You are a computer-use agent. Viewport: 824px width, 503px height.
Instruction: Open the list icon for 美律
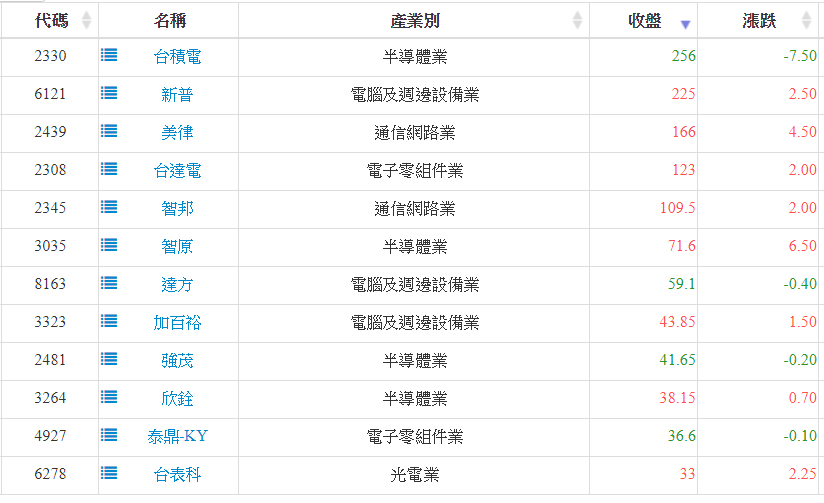point(109,132)
